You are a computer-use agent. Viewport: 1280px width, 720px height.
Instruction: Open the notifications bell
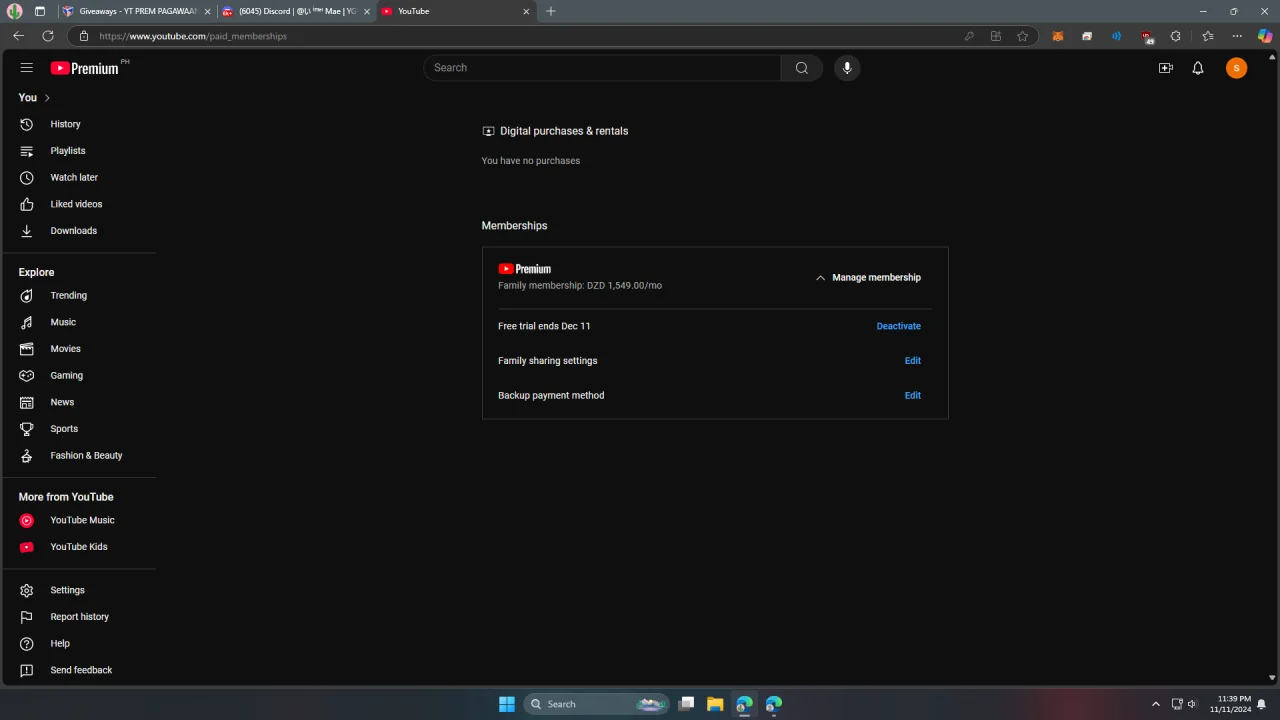pos(1198,68)
